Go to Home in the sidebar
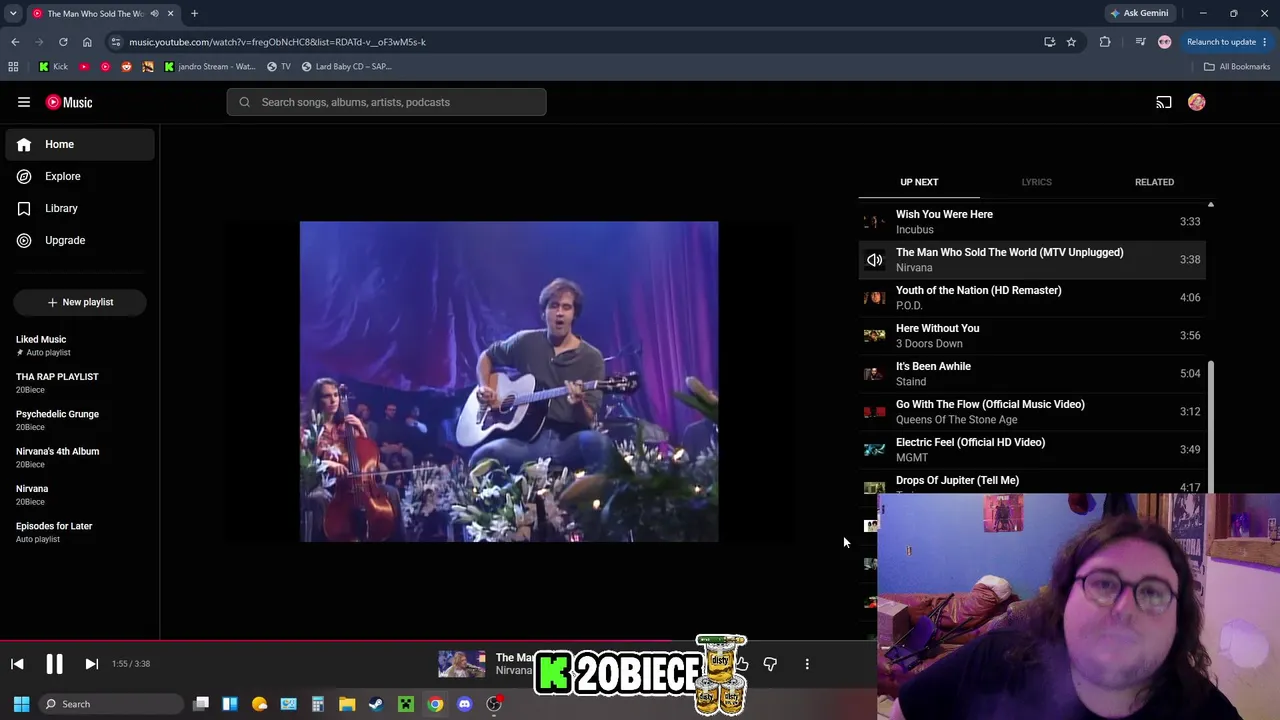The height and width of the screenshot is (720, 1280). 80,144
